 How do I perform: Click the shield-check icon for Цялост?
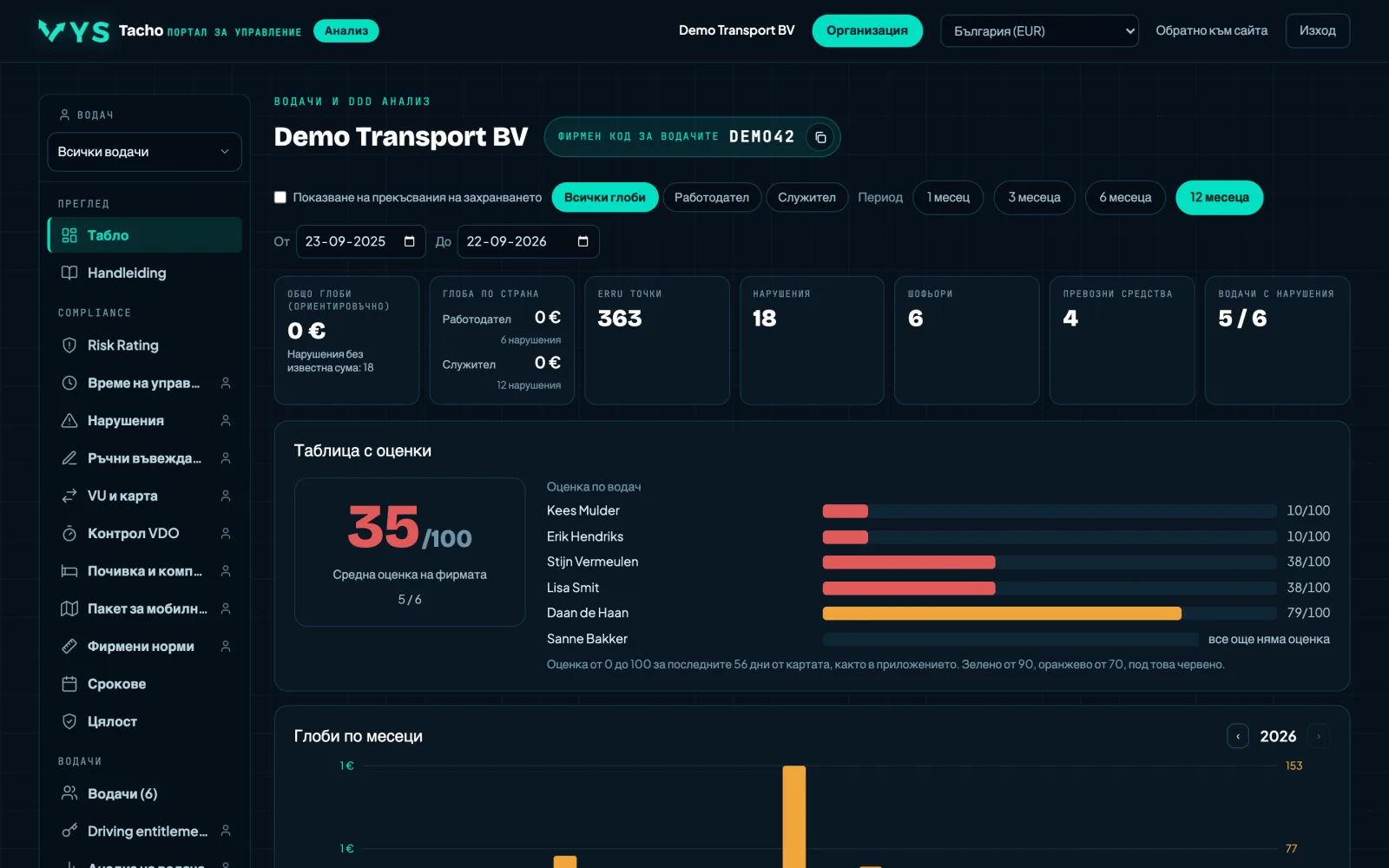pyautogui.click(x=69, y=721)
